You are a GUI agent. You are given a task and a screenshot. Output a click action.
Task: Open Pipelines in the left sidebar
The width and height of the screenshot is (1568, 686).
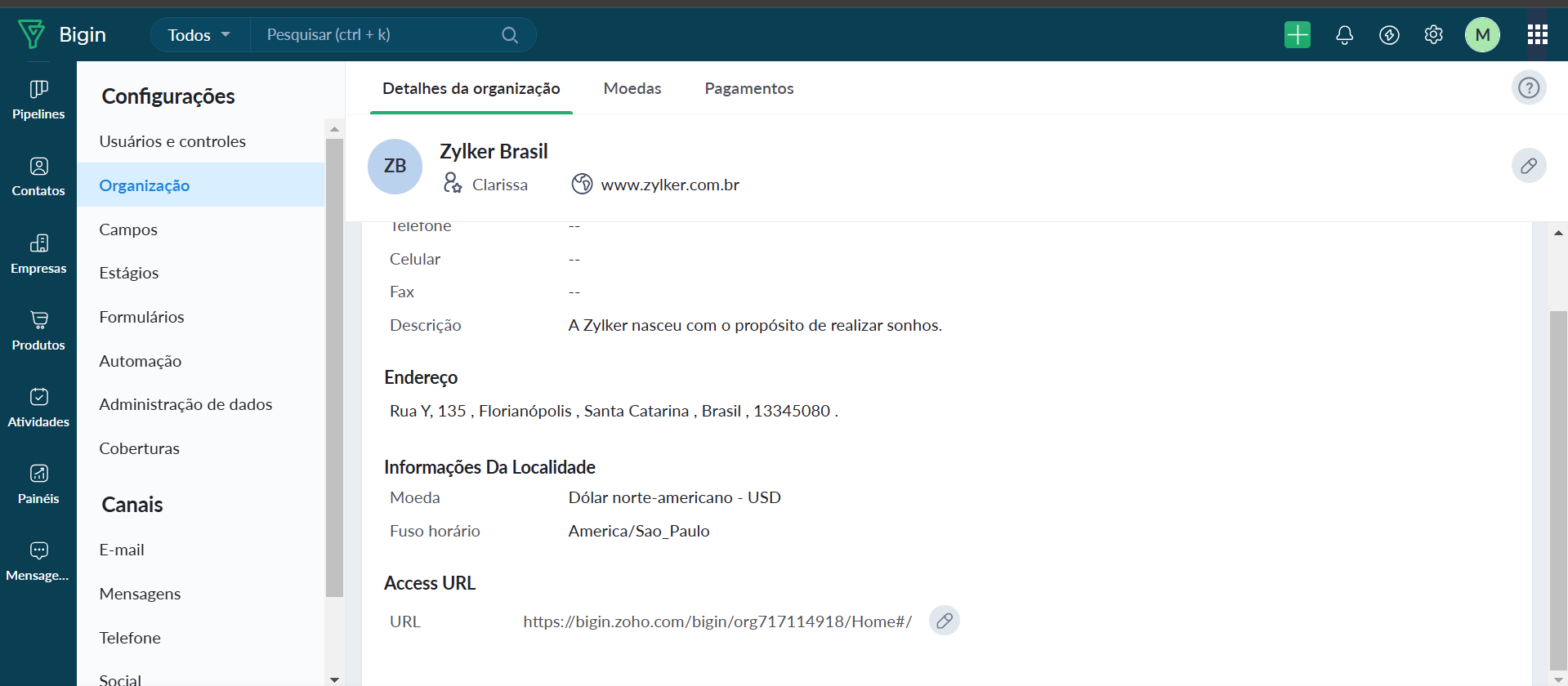pyautogui.click(x=38, y=100)
